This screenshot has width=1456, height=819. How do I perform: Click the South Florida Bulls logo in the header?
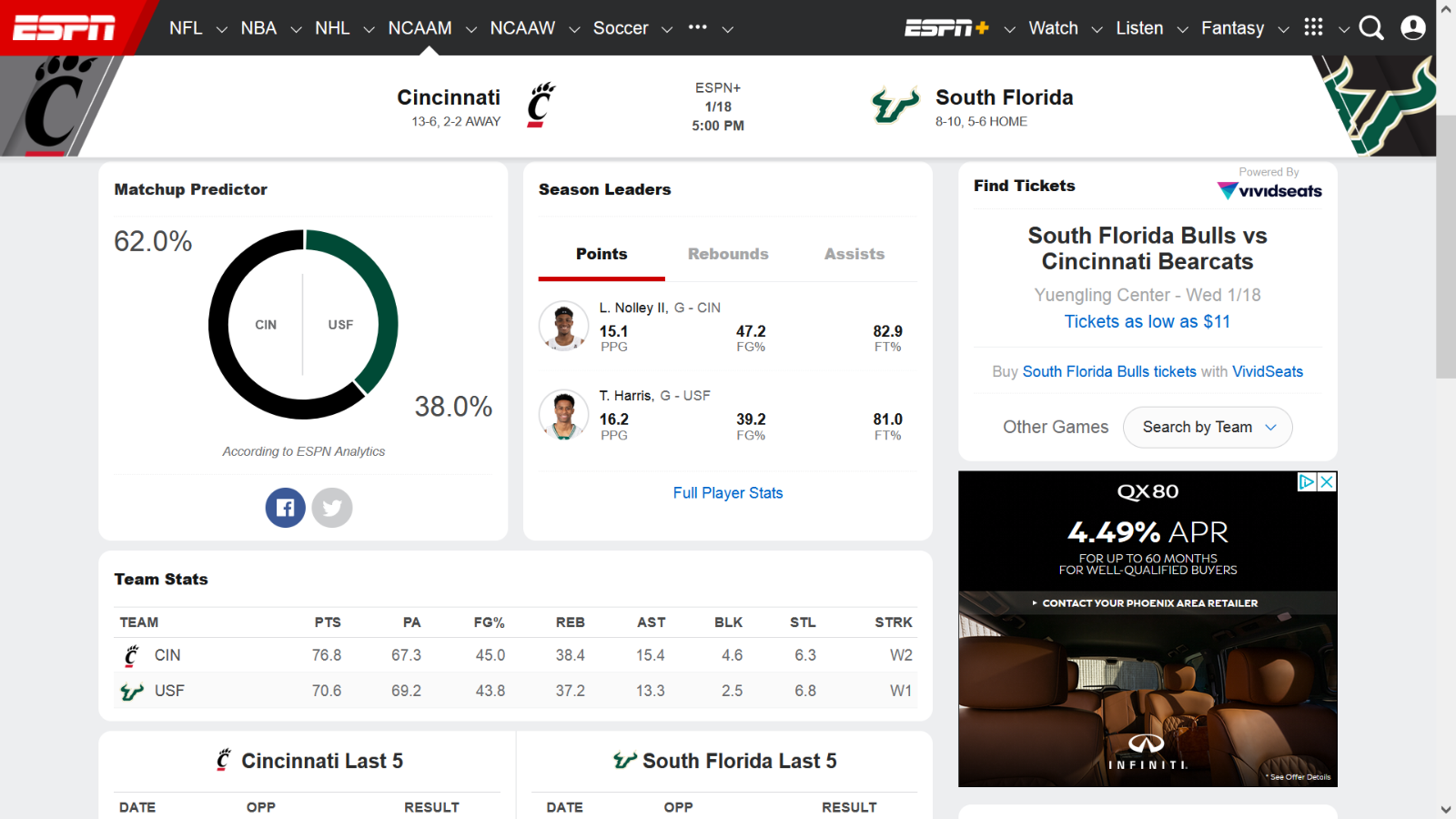point(895,104)
